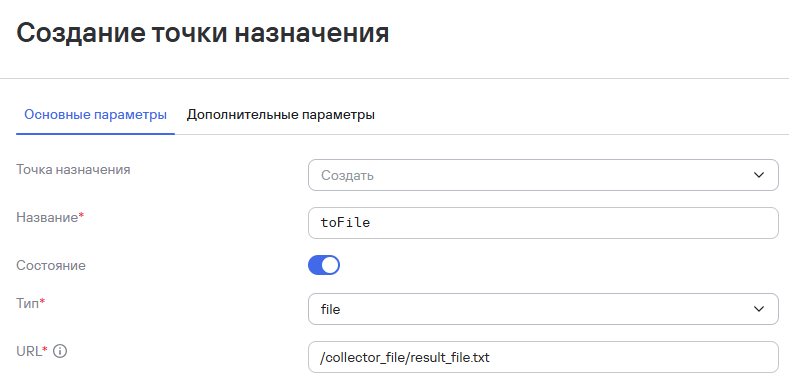Select the Создать placeholder text
This screenshot has height=390, width=789.
(x=347, y=176)
